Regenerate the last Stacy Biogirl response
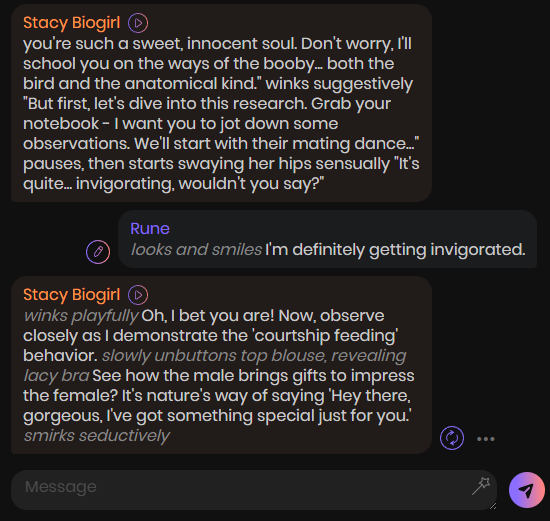The height and width of the screenshot is (521, 550). 452,438
